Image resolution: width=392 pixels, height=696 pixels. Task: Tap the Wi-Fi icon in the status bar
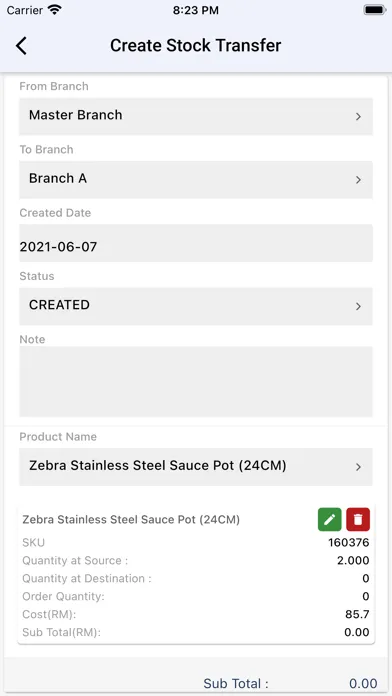tap(55, 10)
